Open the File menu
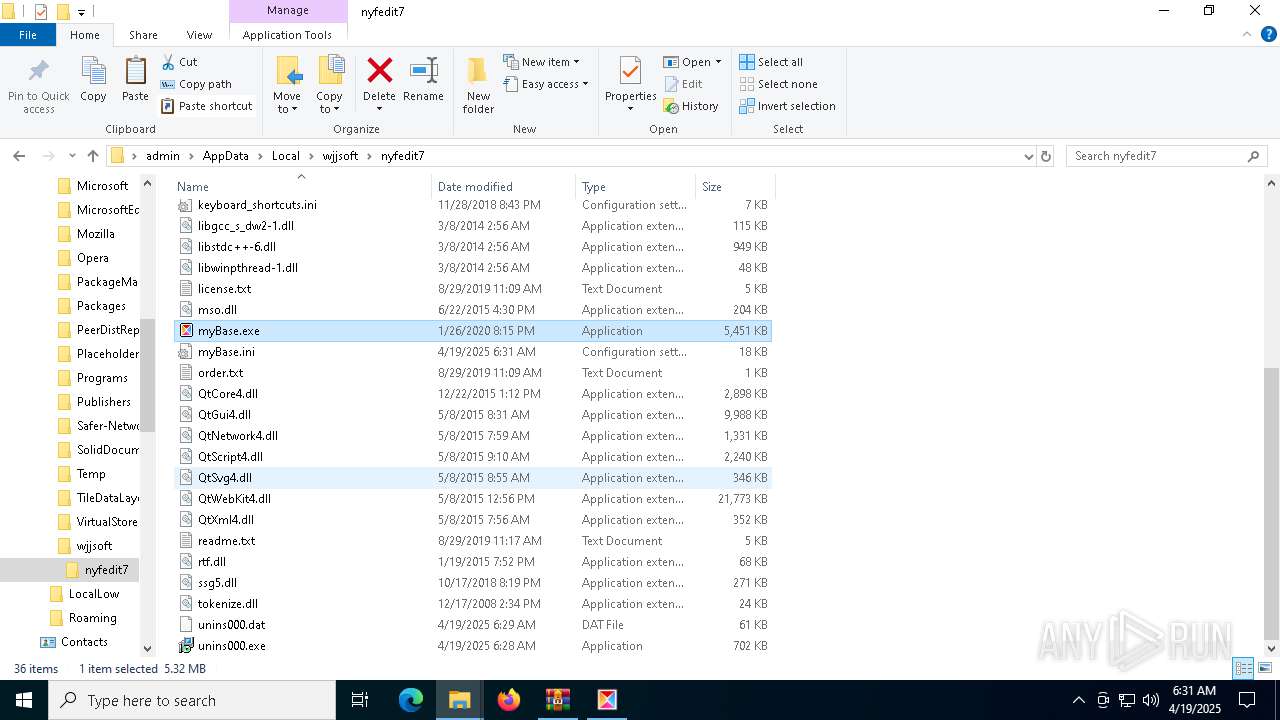The width and height of the screenshot is (1280, 720). tap(28, 35)
